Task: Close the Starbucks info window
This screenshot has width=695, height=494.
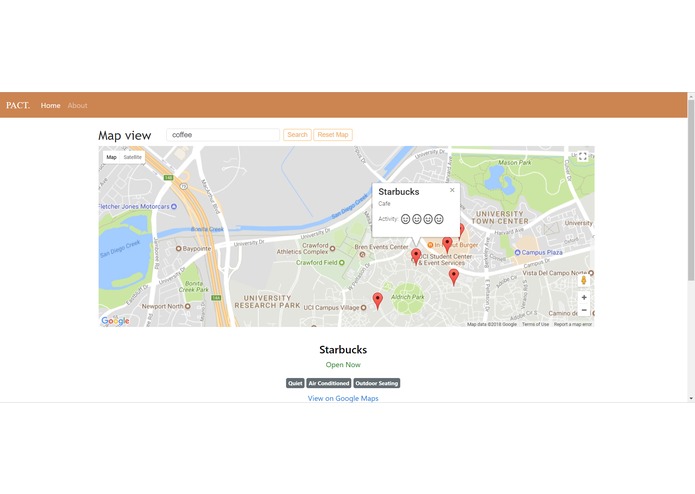Action: (452, 190)
